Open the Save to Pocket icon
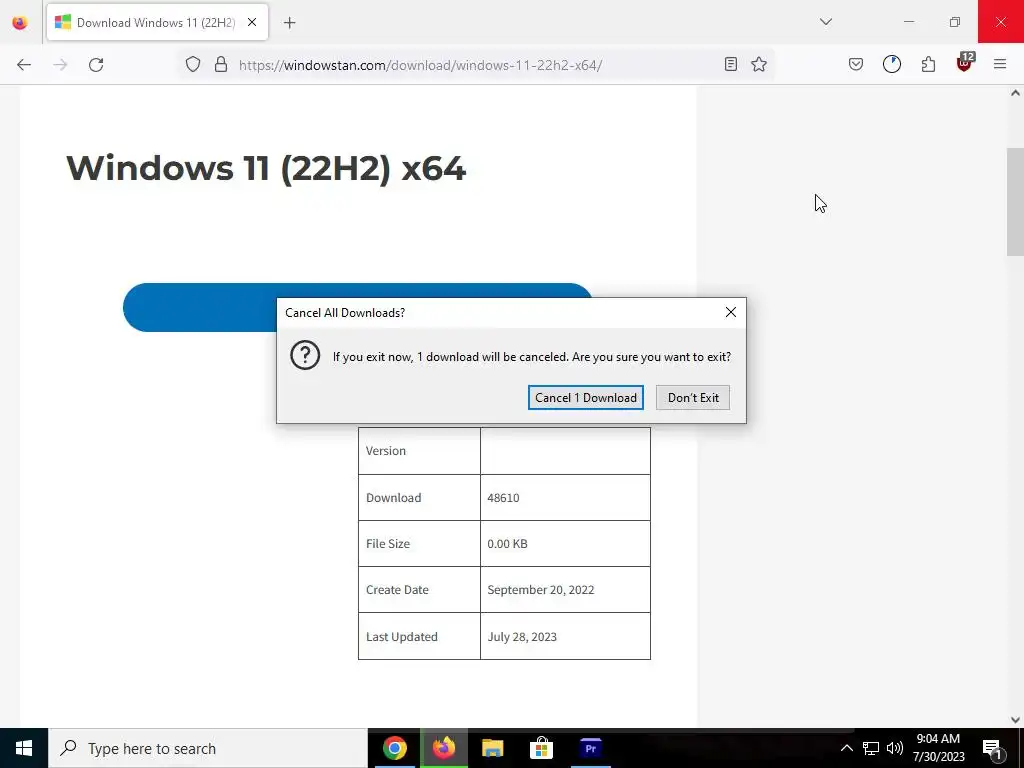The height and width of the screenshot is (768, 1024). (856, 64)
